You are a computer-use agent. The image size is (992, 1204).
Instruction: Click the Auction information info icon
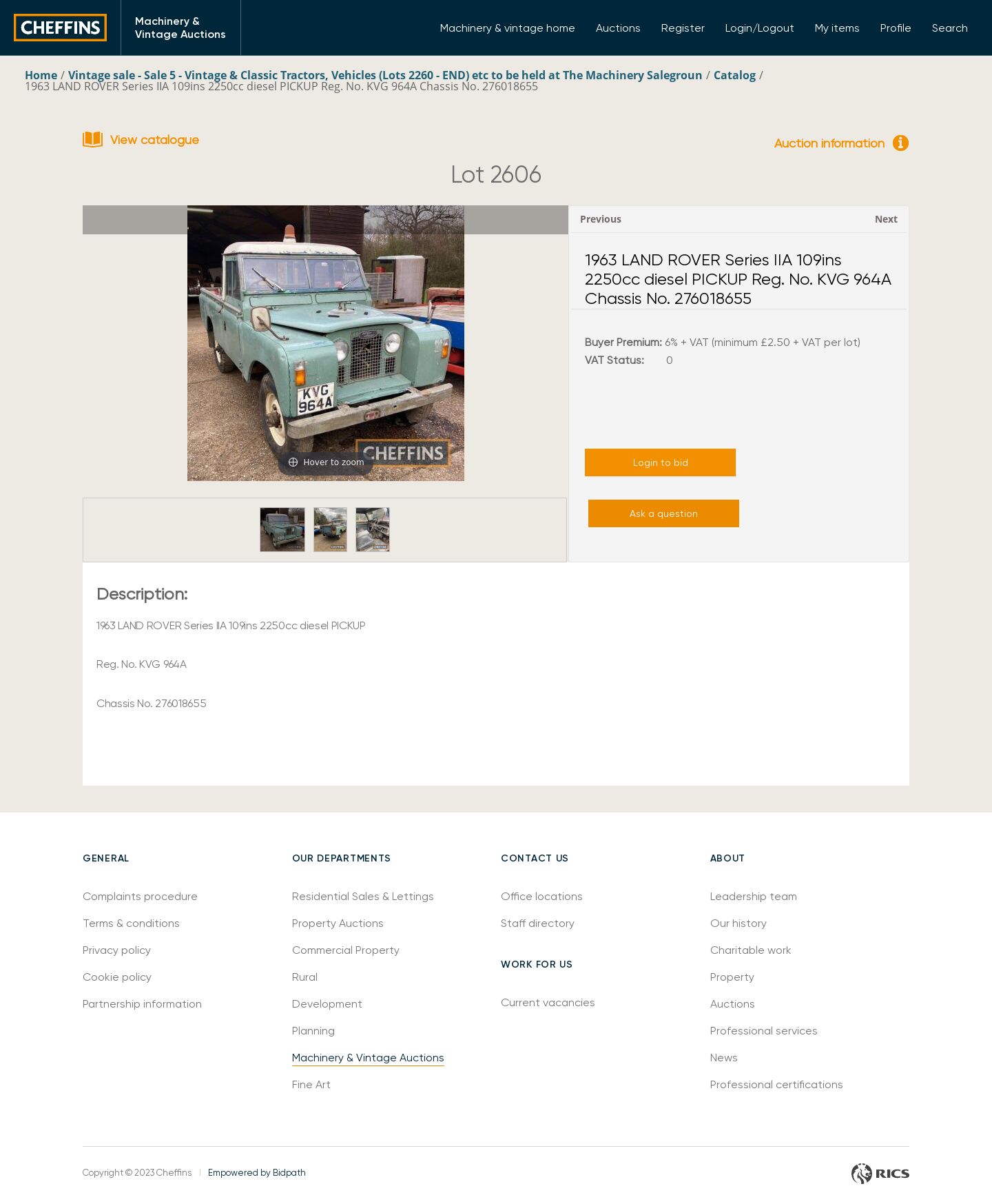pyautogui.click(x=900, y=143)
